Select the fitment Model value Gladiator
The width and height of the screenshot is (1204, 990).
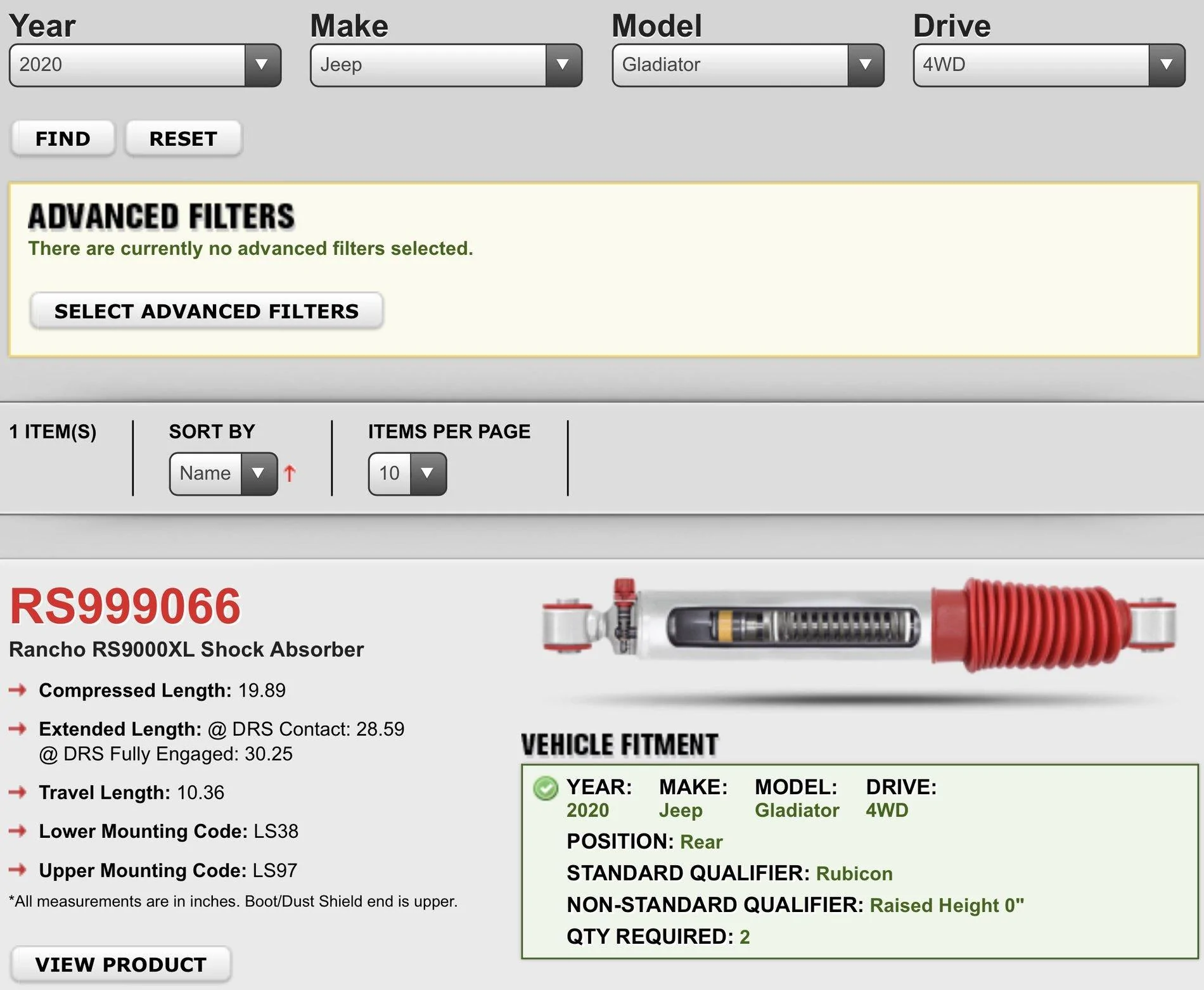pyautogui.click(x=797, y=810)
